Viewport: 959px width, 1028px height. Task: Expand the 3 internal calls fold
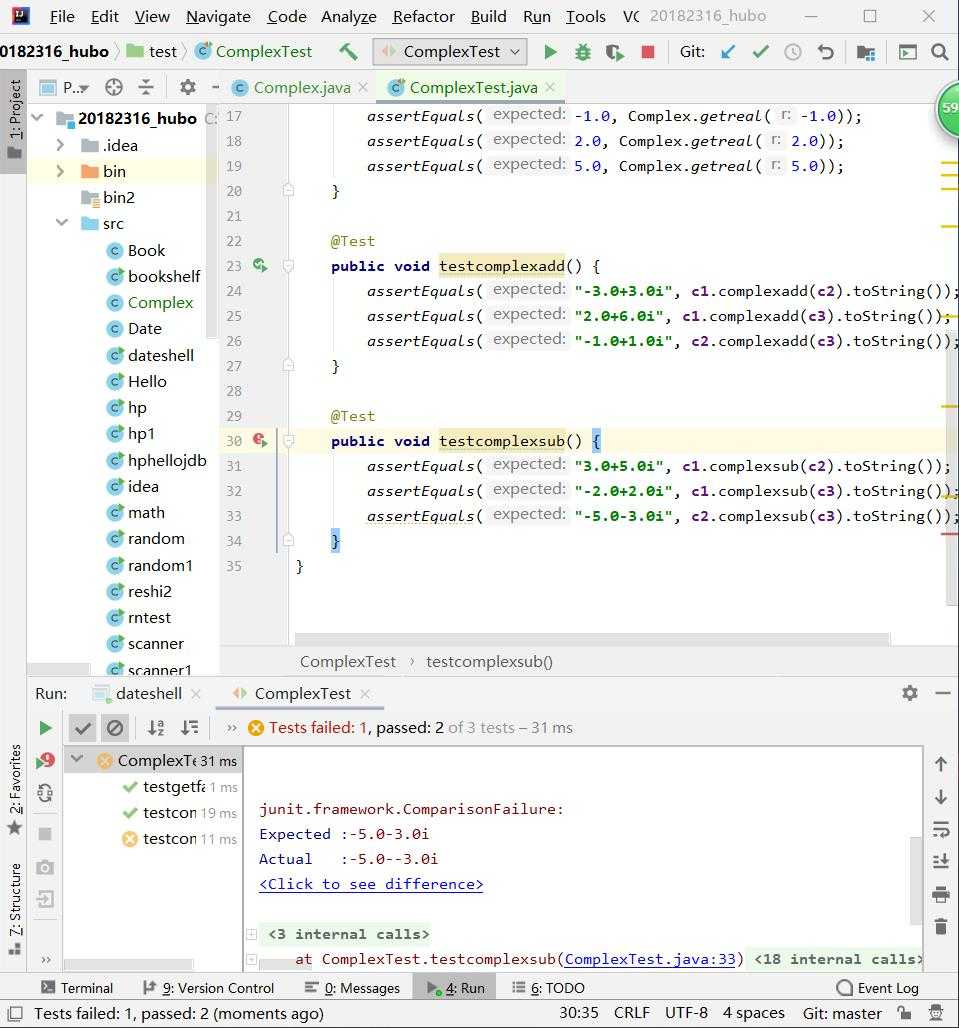tap(252, 934)
